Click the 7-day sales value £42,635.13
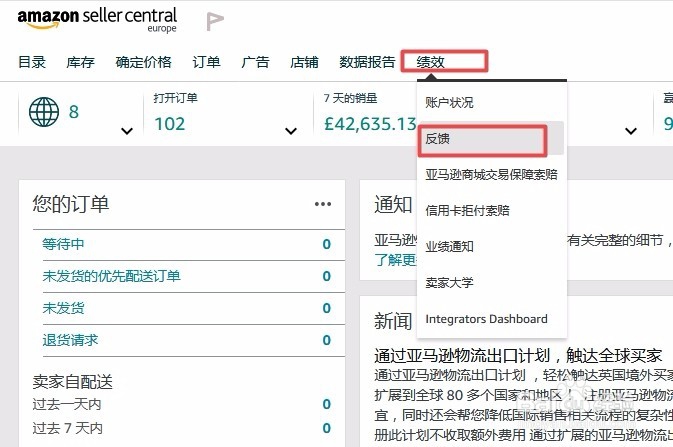Viewport: 673px width, 447px height. coord(370,124)
